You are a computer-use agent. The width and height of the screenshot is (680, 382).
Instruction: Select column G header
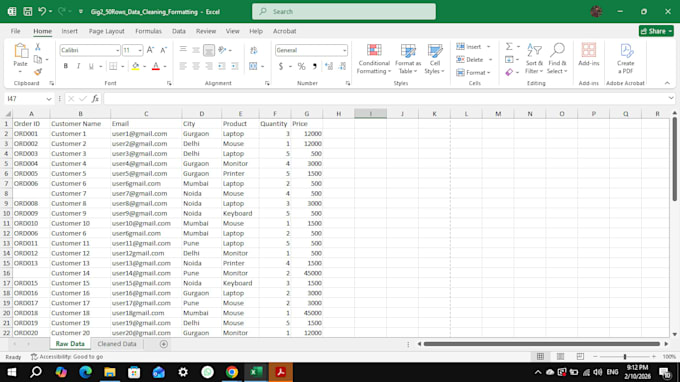click(x=307, y=114)
